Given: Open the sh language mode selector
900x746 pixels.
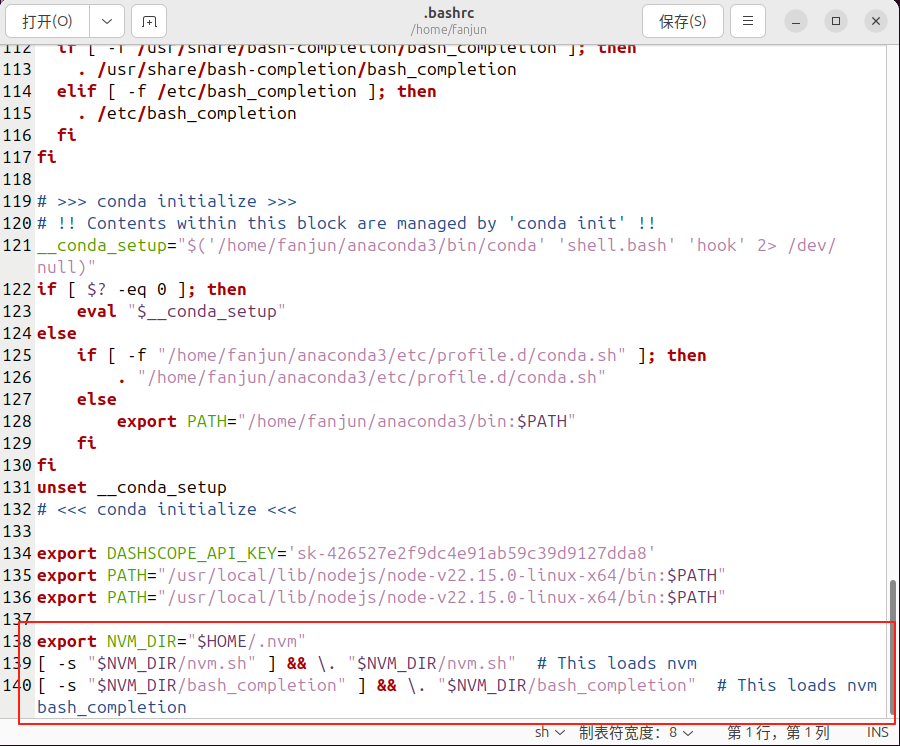Looking at the screenshot, I should (546, 731).
